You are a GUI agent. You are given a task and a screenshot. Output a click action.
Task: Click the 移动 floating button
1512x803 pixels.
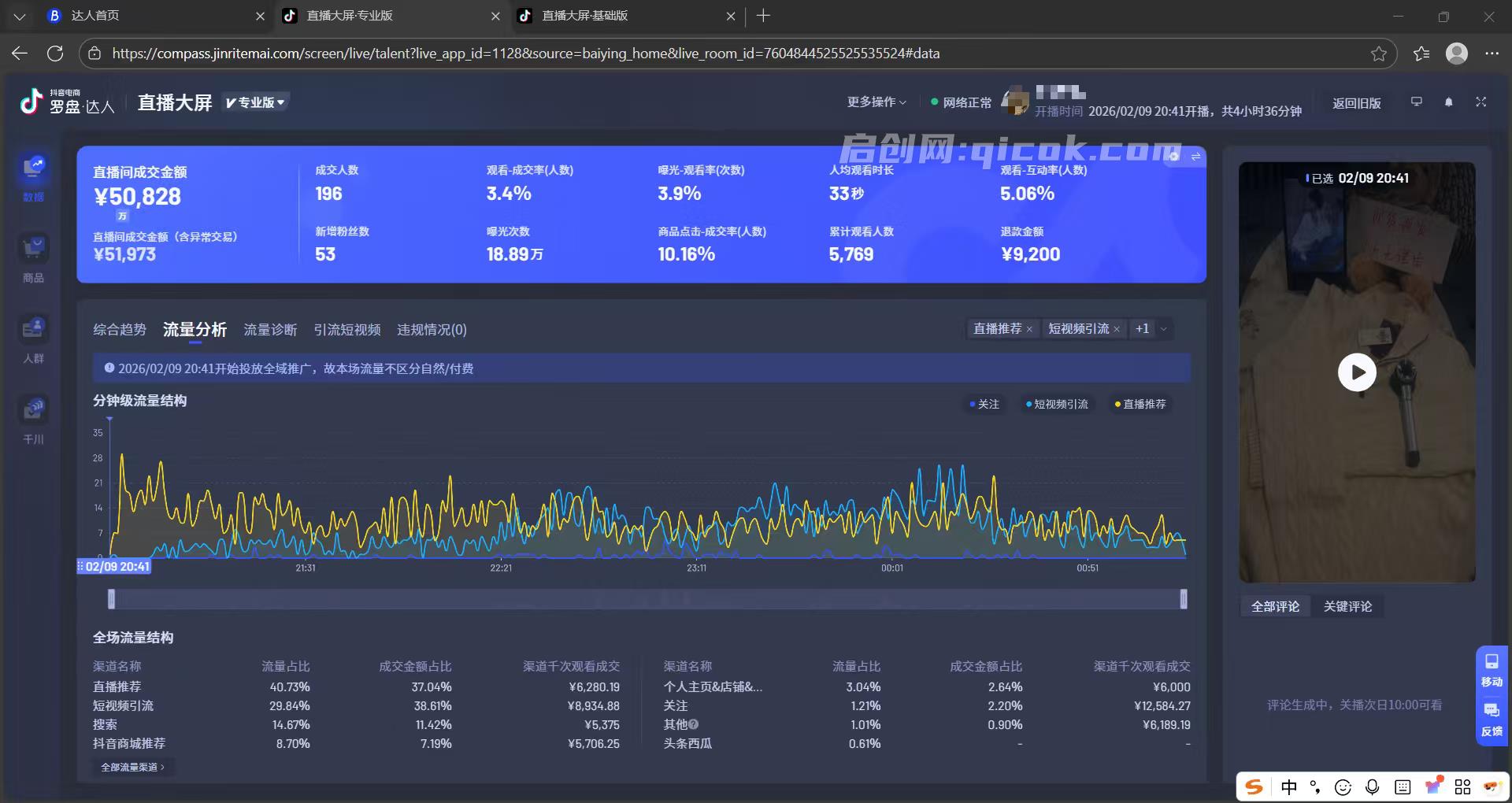(x=1492, y=669)
